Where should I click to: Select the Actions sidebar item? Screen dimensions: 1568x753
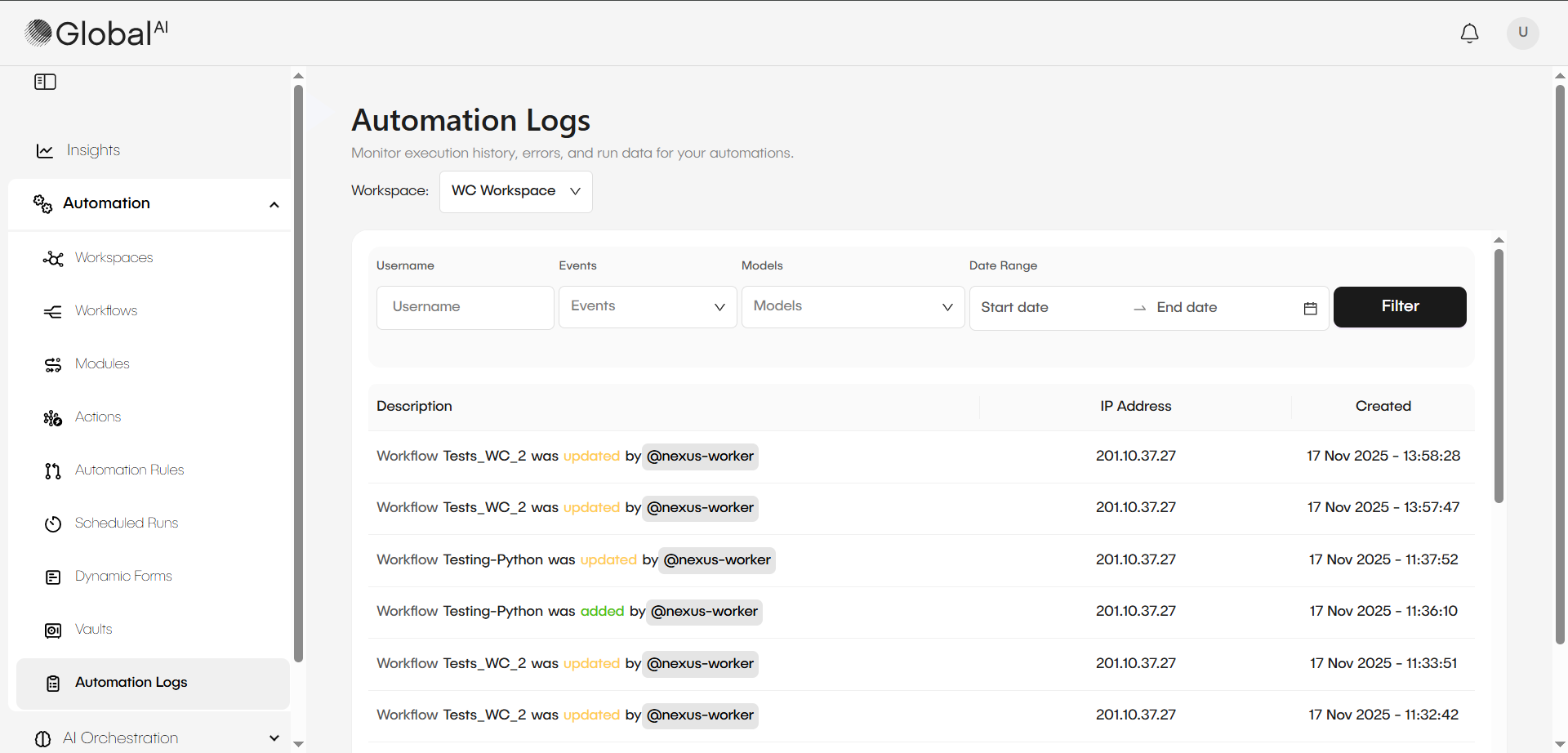(52, 417)
